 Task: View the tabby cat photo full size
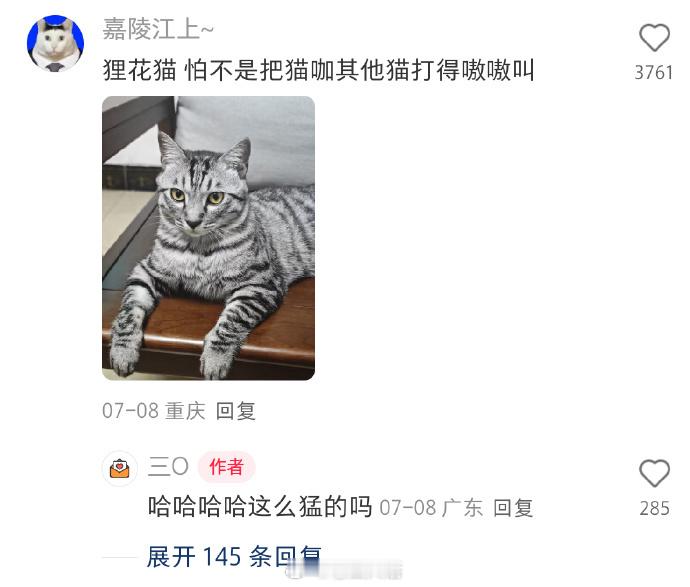click(209, 238)
